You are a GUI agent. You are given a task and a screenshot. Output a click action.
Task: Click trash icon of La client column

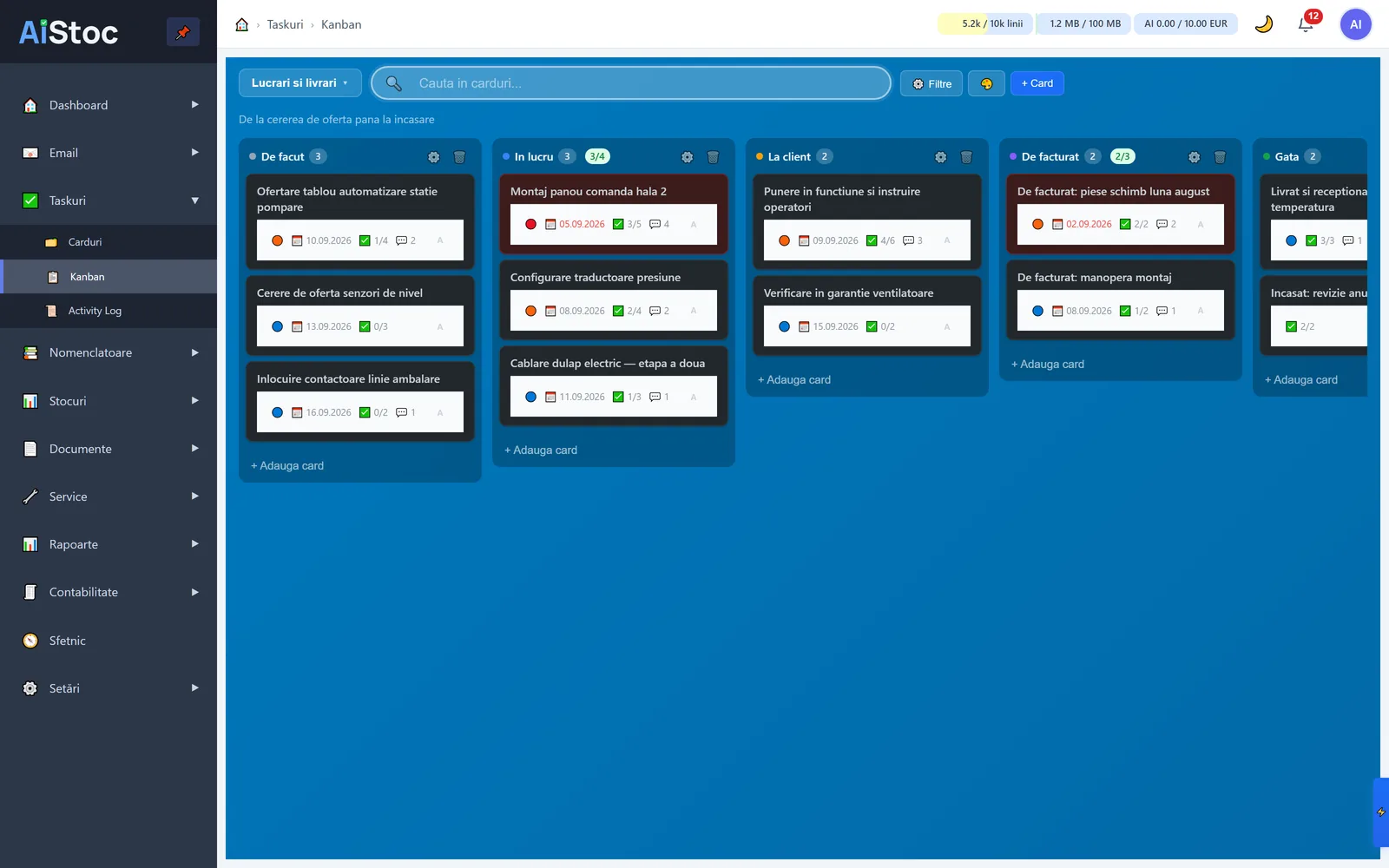pos(966,157)
